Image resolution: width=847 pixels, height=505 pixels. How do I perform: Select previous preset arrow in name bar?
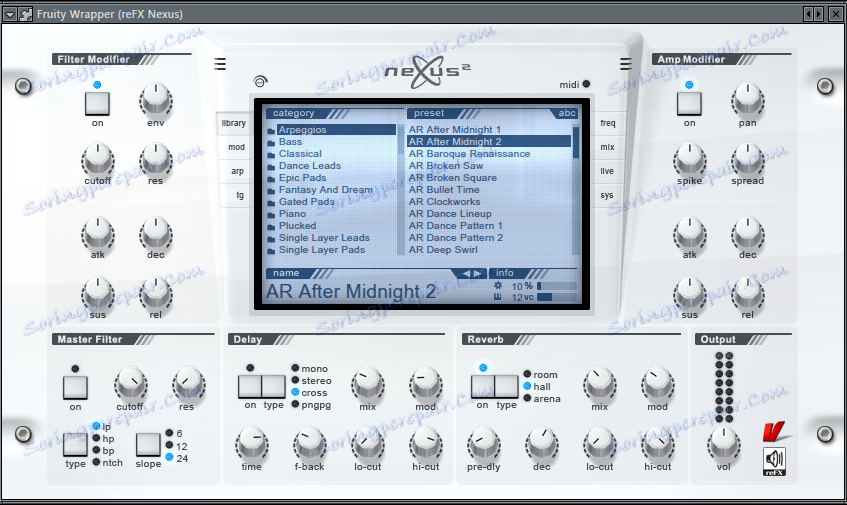466,273
